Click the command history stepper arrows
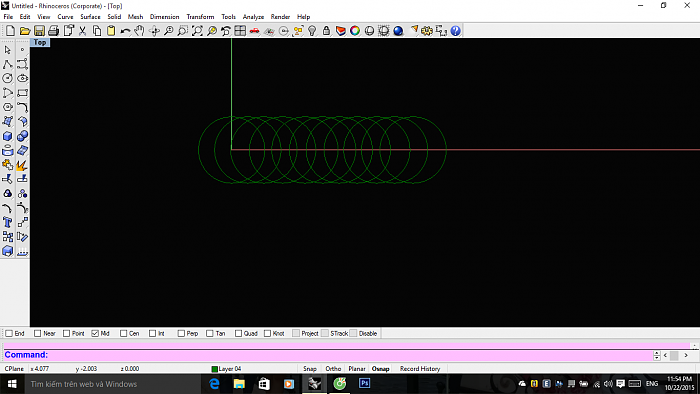The image size is (700, 394). pos(657,355)
